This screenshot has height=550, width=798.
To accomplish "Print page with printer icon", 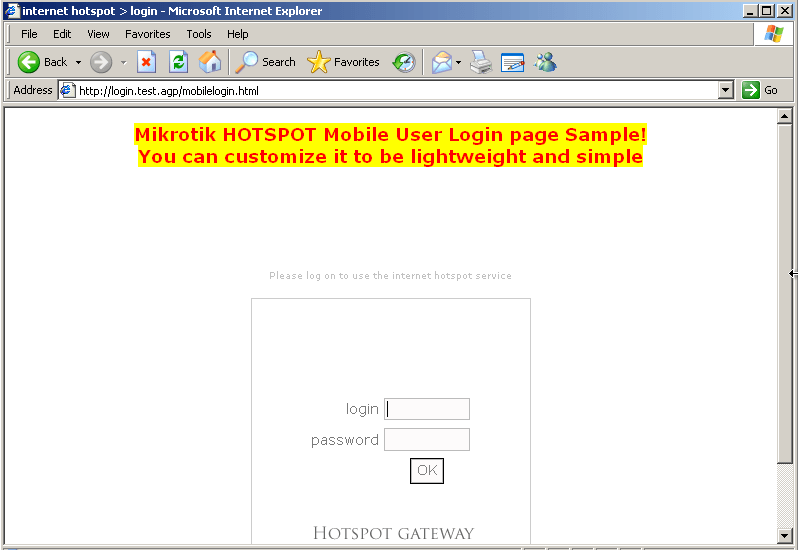I will pyautogui.click(x=480, y=62).
